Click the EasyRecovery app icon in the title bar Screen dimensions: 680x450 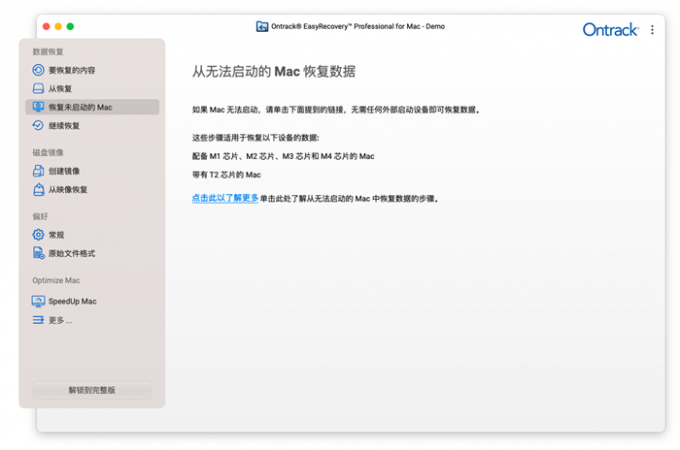(262, 26)
